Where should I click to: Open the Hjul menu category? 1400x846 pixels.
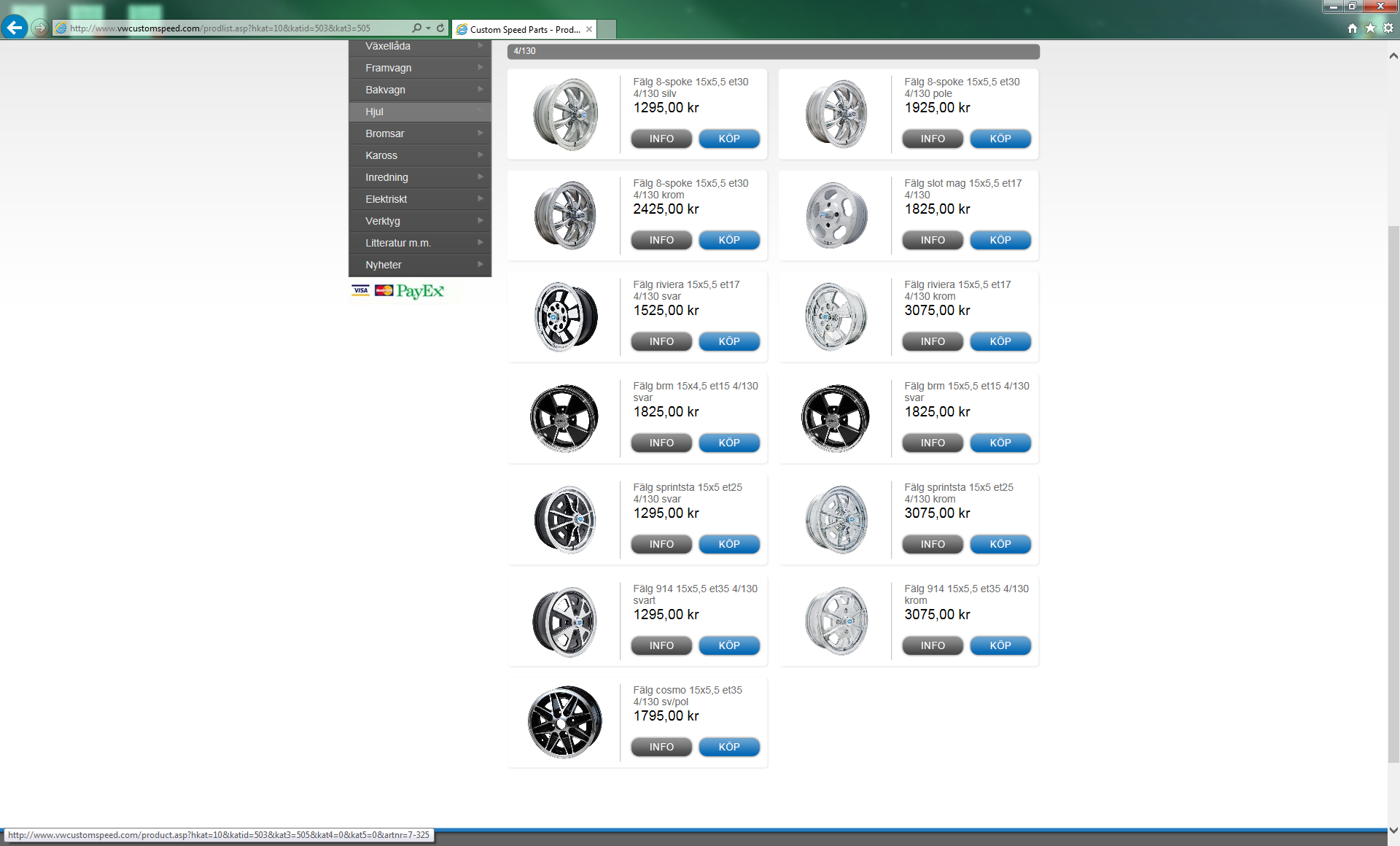pyautogui.click(x=375, y=112)
